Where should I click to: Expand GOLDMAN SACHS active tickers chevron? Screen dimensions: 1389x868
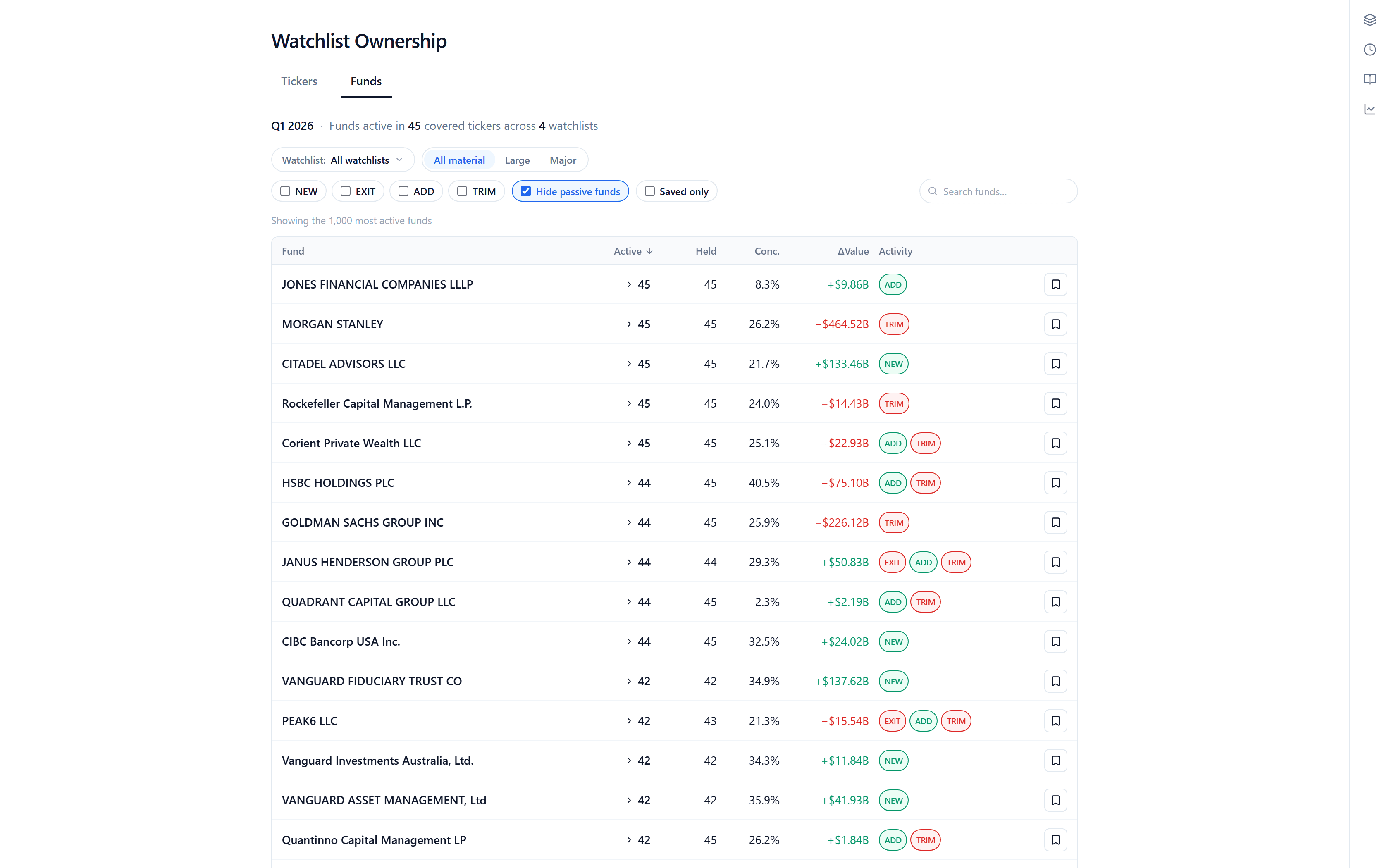tap(629, 522)
